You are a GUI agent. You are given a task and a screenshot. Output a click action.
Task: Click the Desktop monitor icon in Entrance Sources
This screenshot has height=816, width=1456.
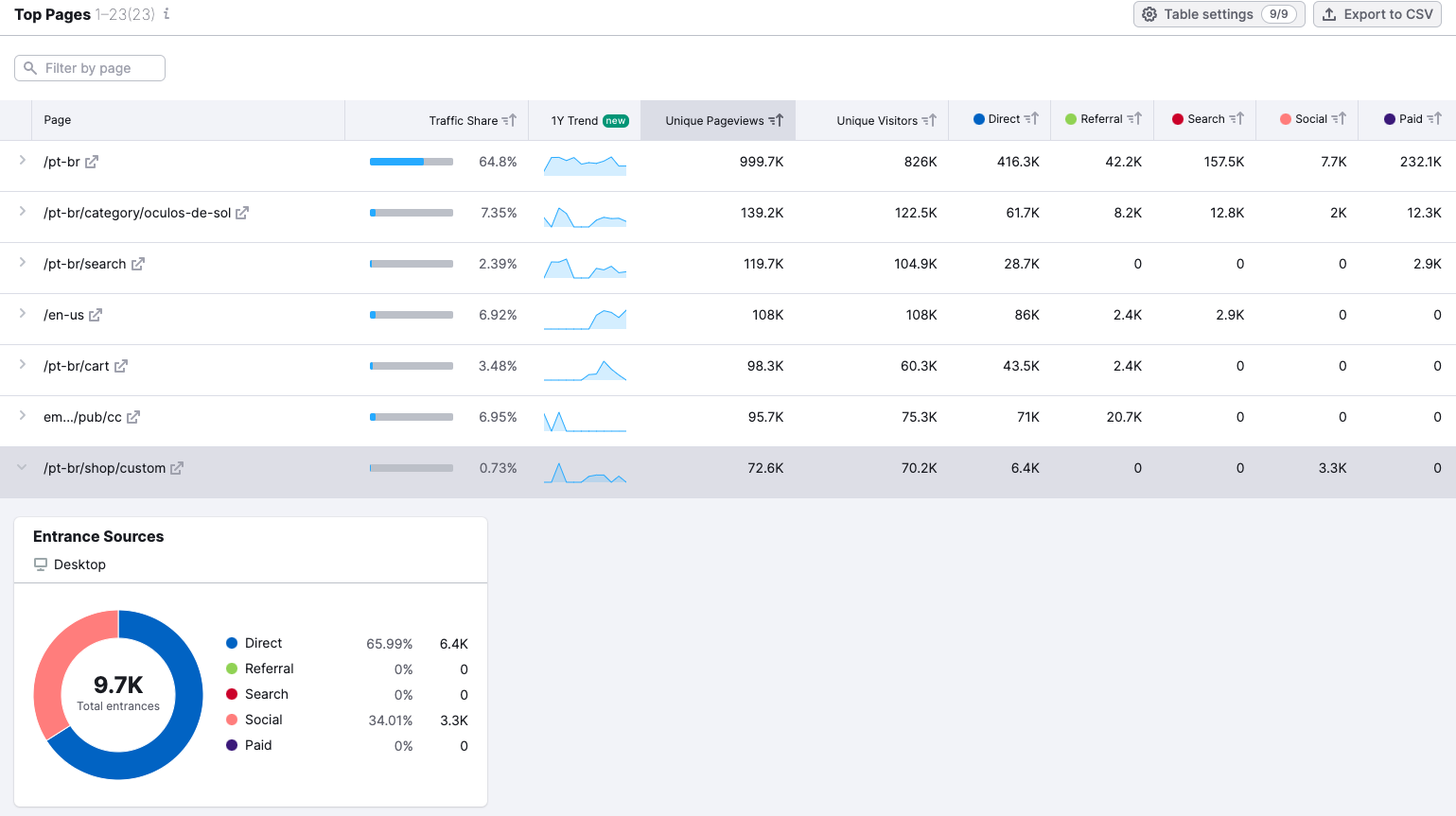41,564
